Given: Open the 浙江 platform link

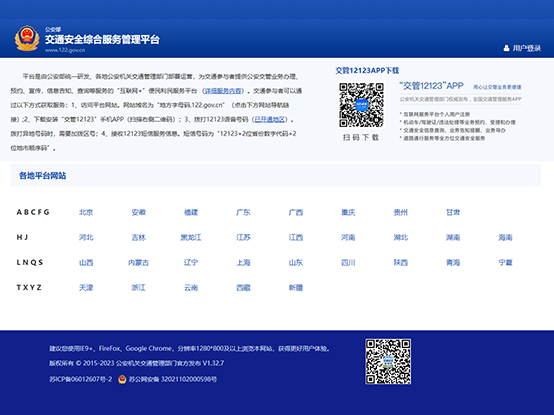Looking at the screenshot, I should [x=138, y=287].
